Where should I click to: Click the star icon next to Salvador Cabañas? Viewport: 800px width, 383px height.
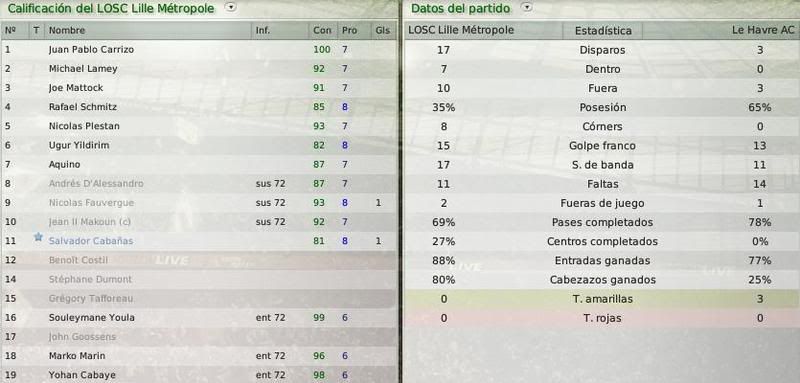tap(38, 237)
